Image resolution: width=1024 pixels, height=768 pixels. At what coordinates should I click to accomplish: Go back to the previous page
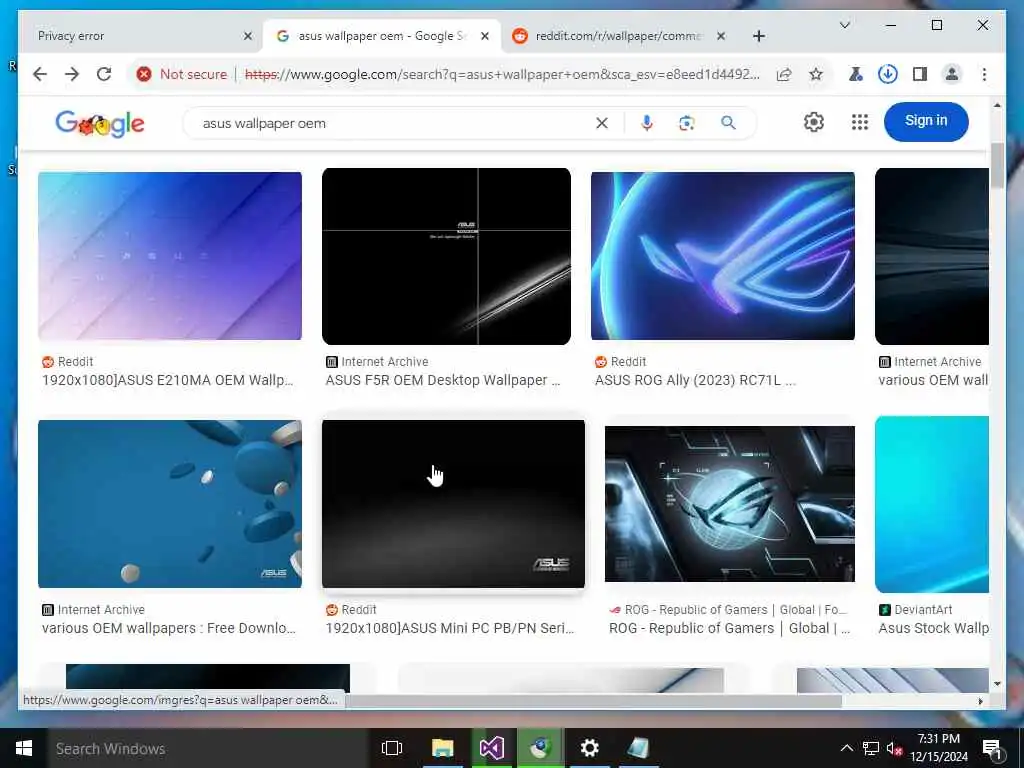click(x=40, y=74)
